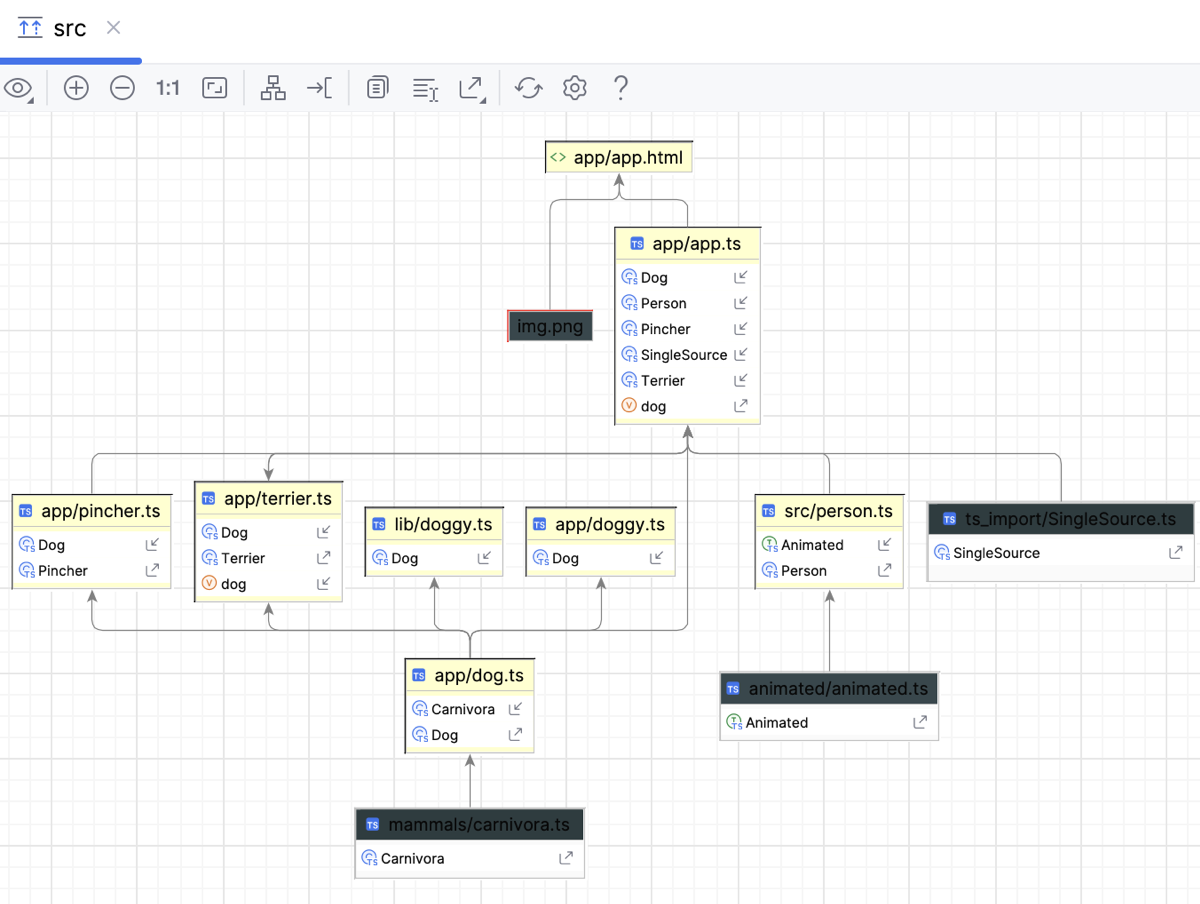1200x904 pixels.
Task: Open the export diagram dropdown
Action: 472,89
